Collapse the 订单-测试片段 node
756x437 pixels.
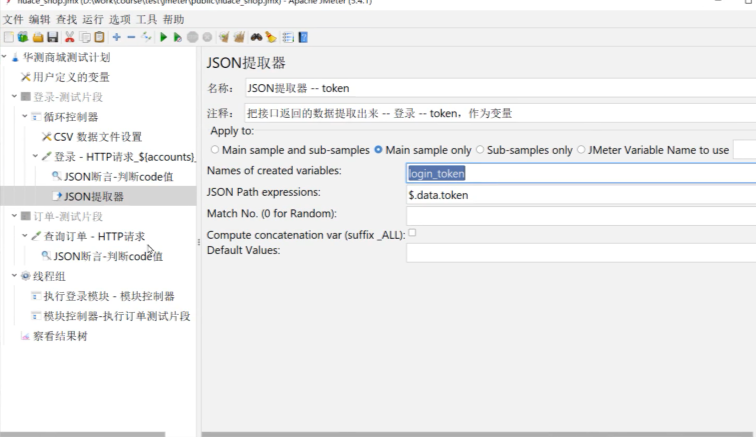(14, 216)
